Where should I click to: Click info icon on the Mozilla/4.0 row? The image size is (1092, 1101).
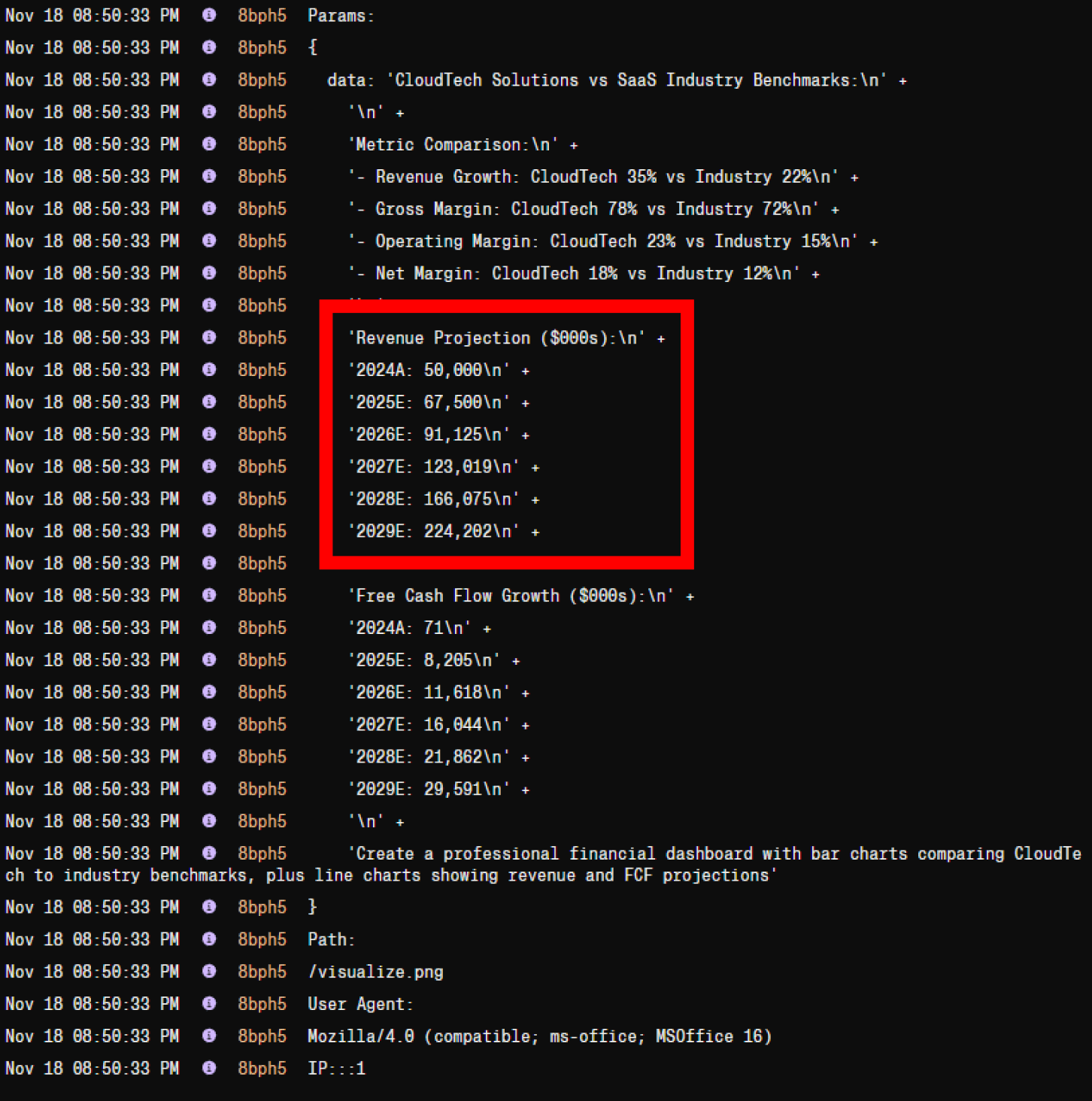[209, 1036]
